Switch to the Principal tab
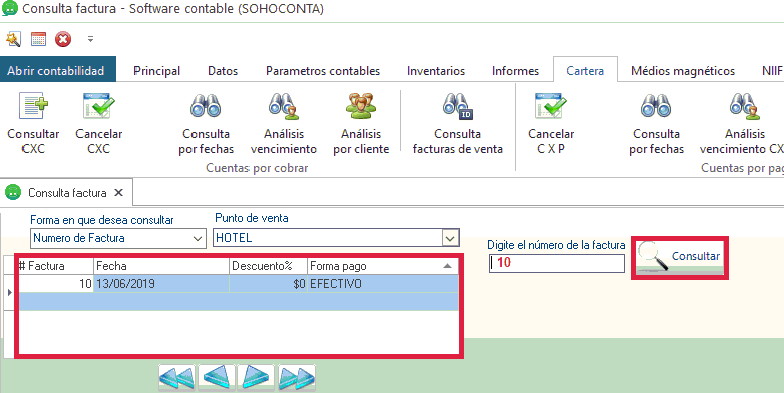The height and width of the screenshot is (393, 784). 156,70
